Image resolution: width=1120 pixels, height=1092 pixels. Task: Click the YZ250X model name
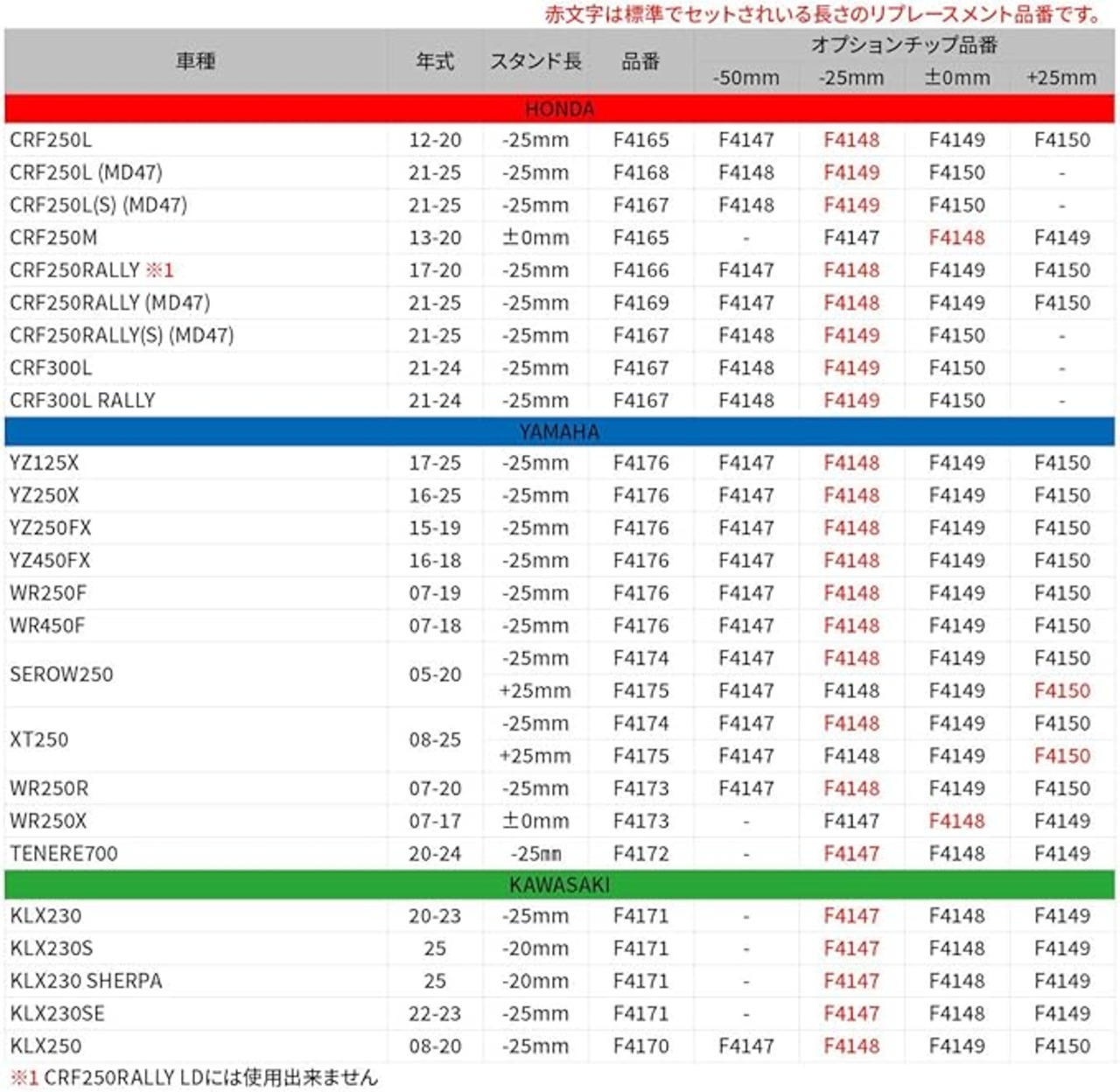[44, 495]
